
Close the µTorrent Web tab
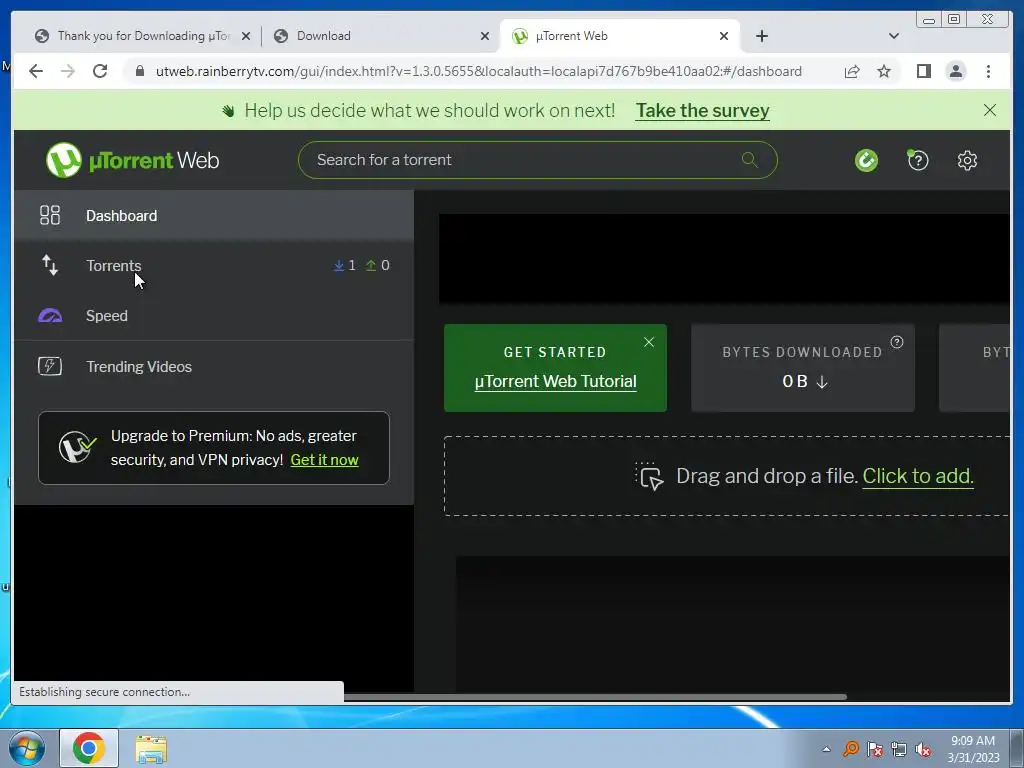[x=724, y=36]
